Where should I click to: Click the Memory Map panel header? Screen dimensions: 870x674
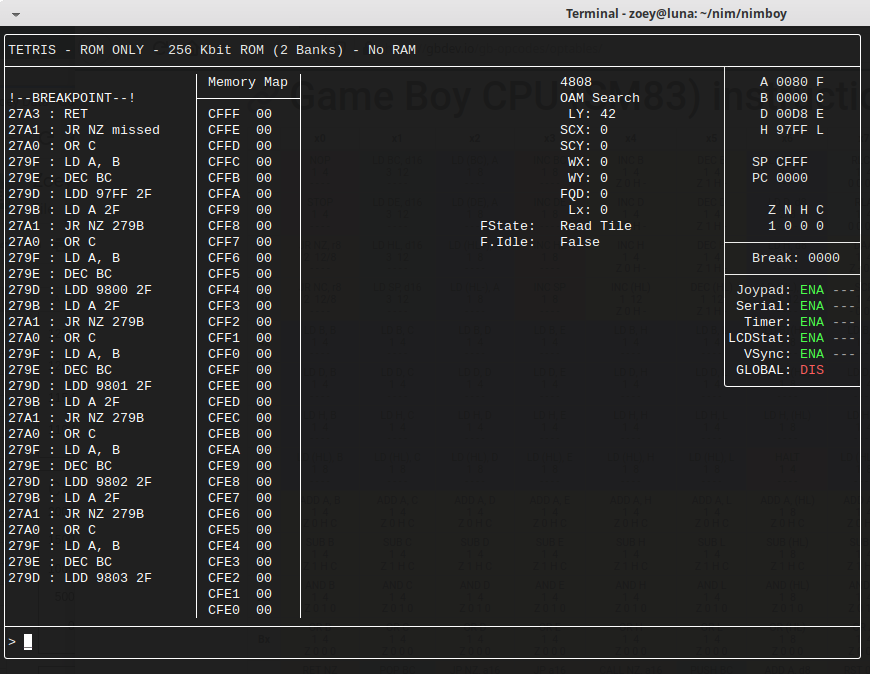click(x=247, y=84)
